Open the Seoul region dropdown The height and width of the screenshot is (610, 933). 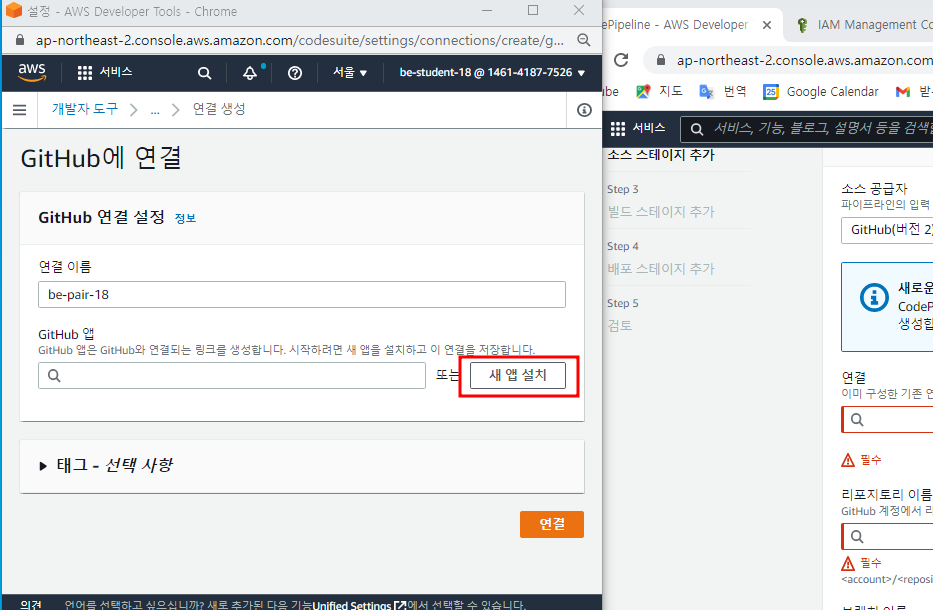pos(350,73)
